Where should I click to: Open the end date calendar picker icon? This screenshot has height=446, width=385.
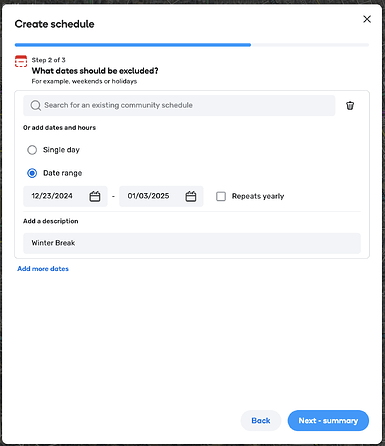click(191, 196)
